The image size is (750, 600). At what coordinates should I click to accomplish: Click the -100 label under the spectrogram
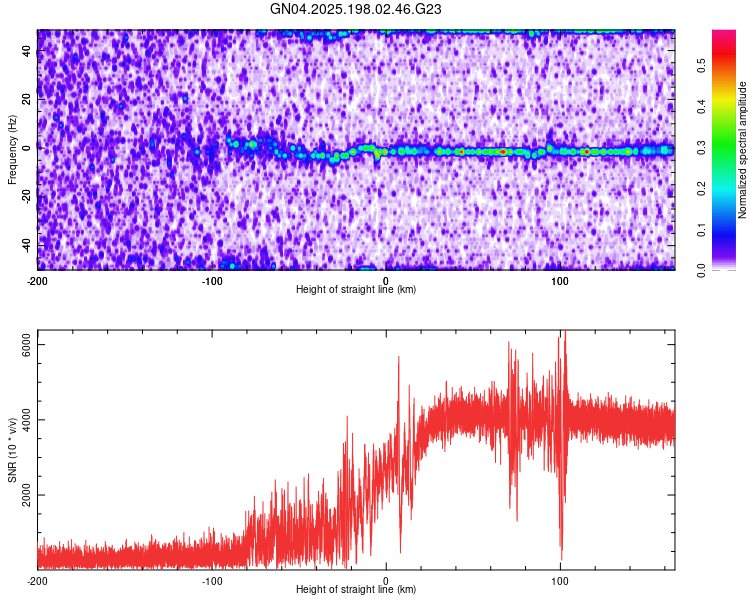[211, 281]
